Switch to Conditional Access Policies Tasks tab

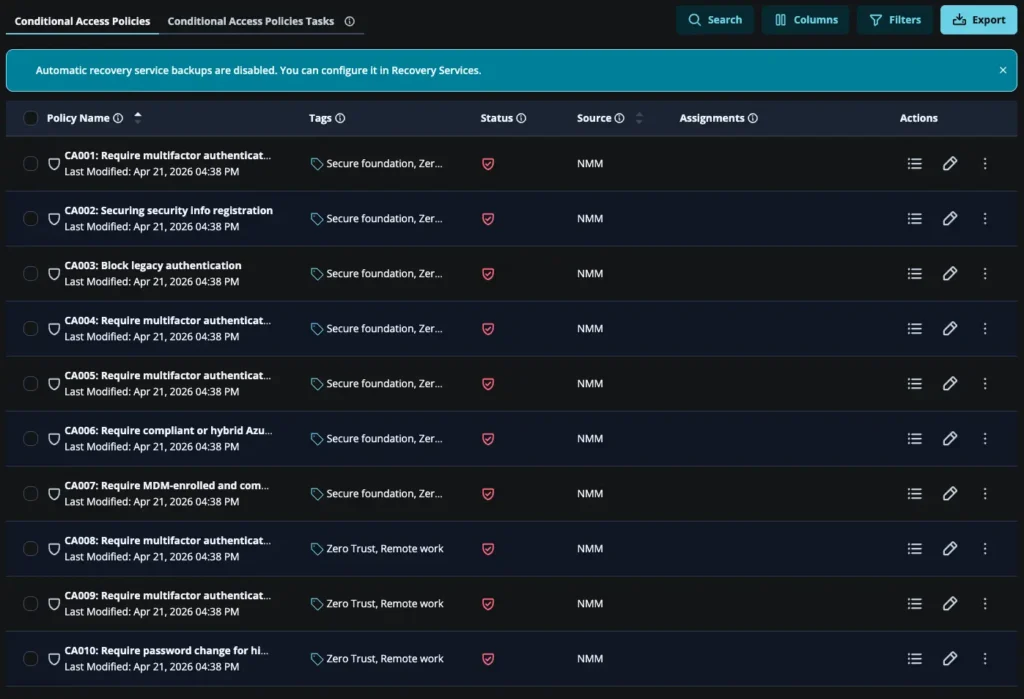[251, 21]
